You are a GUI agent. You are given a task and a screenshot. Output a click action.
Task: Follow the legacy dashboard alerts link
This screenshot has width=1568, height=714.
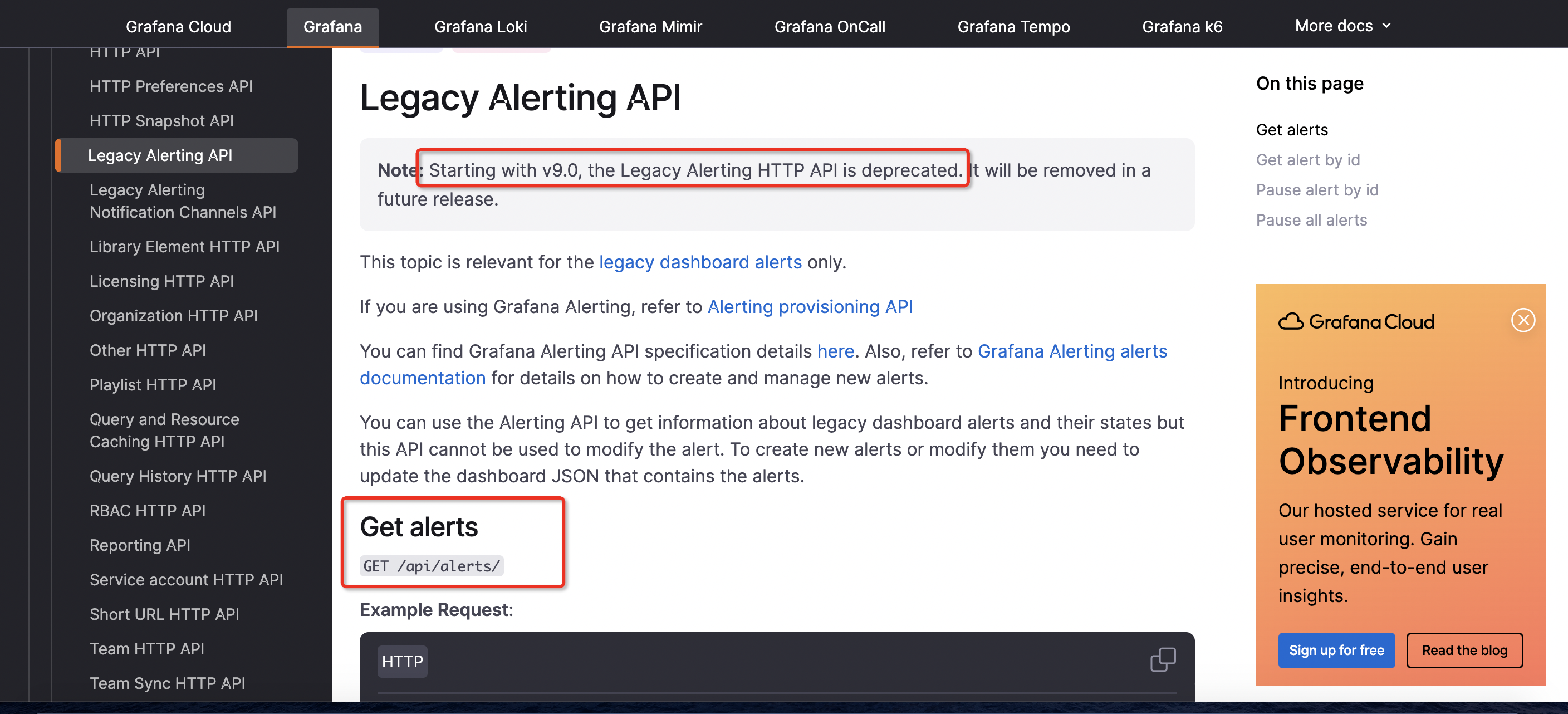pyautogui.click(x=700, y=262)
